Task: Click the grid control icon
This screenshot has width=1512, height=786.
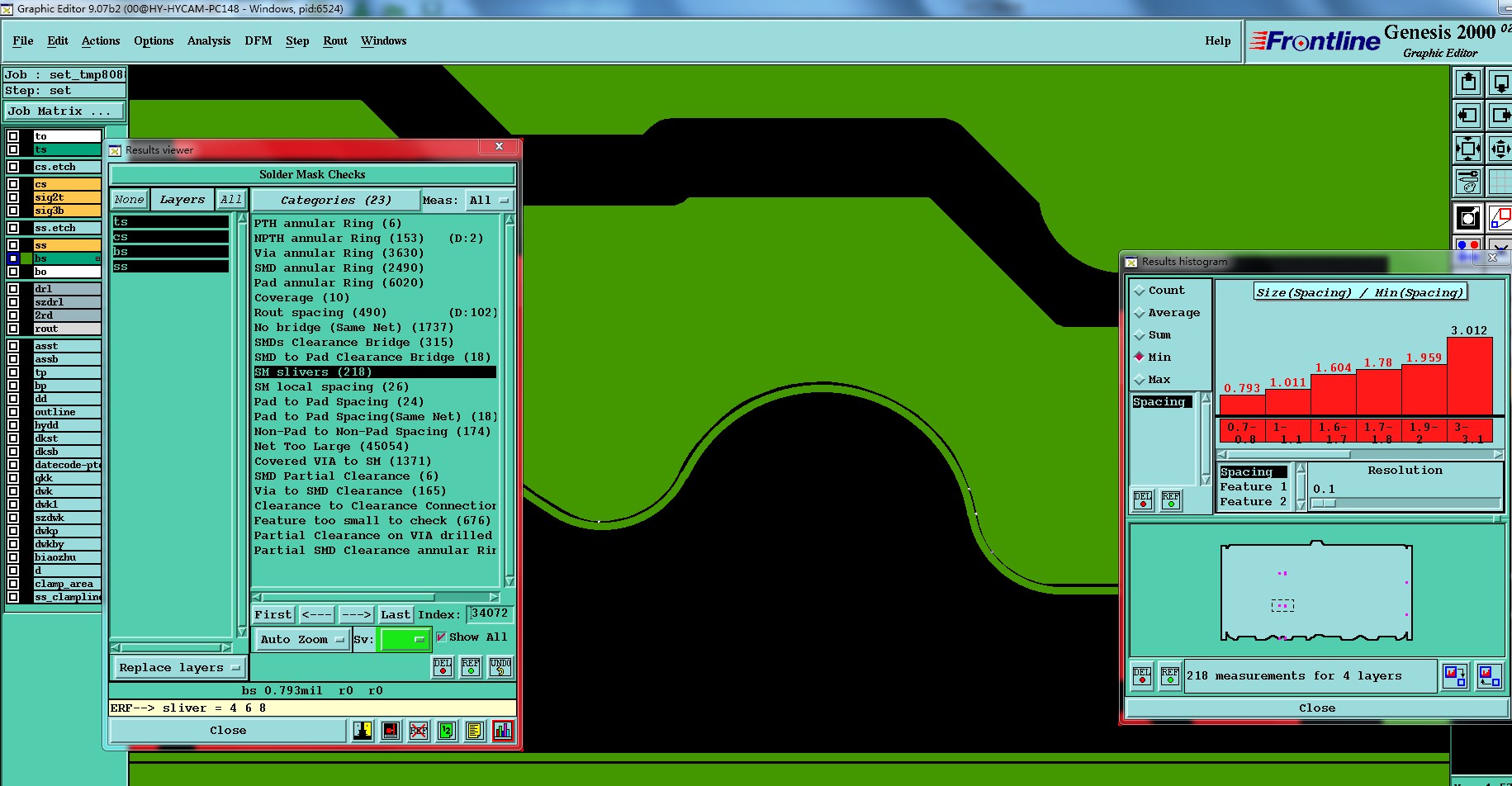Action: 1500,181
